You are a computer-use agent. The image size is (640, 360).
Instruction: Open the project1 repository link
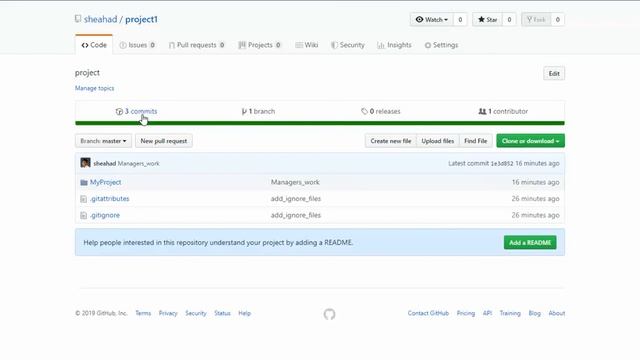coord(141,19)
